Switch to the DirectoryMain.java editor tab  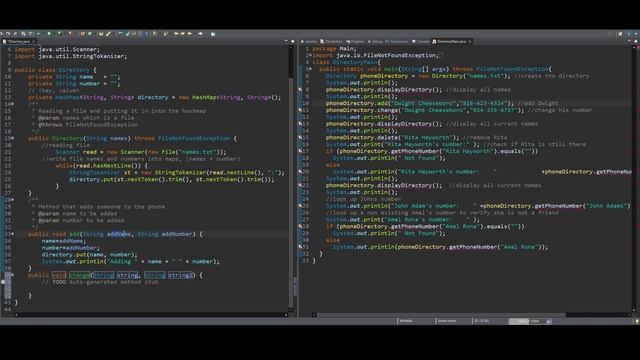click(x=452, y=42)
